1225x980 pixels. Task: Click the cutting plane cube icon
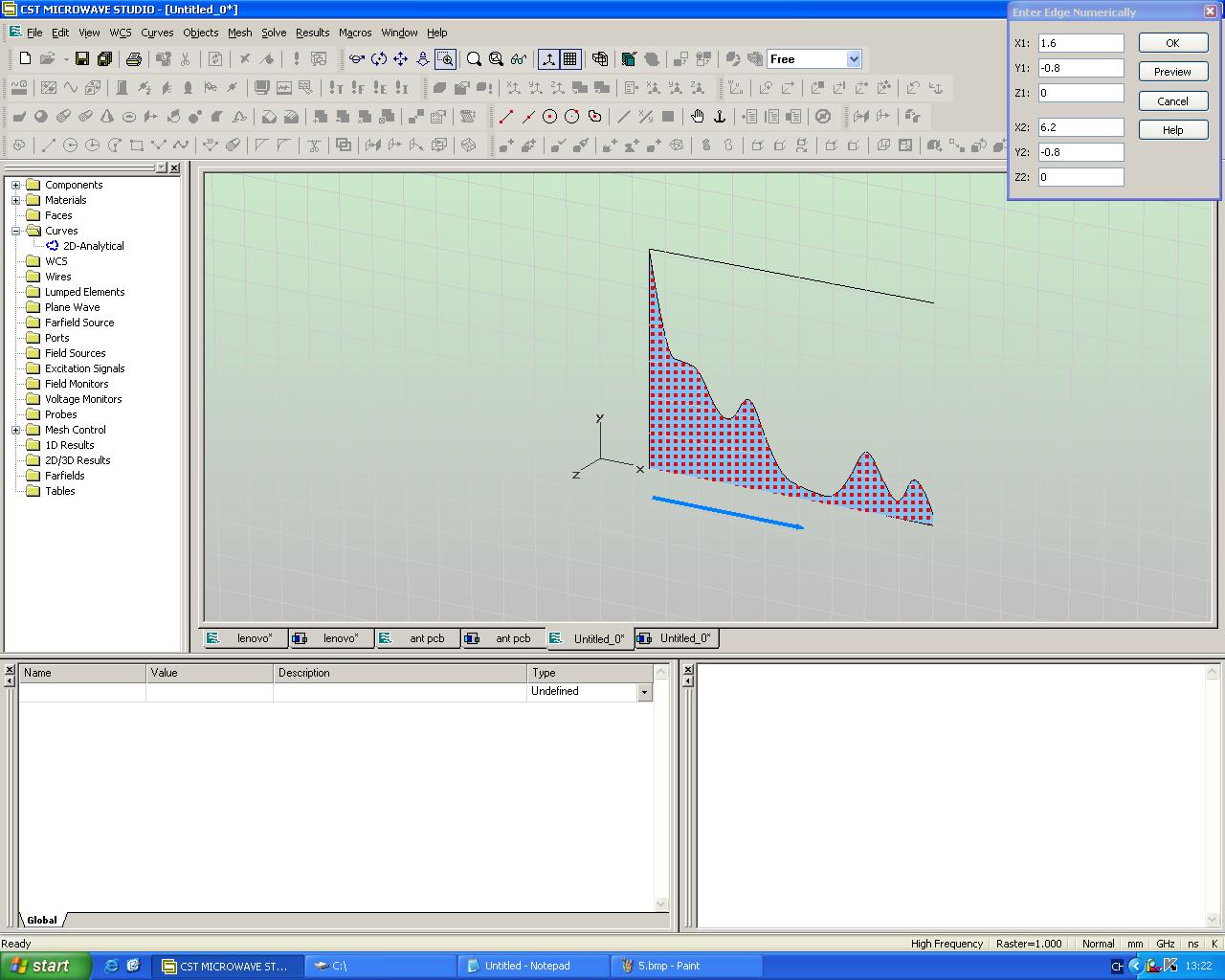point(630,59)
